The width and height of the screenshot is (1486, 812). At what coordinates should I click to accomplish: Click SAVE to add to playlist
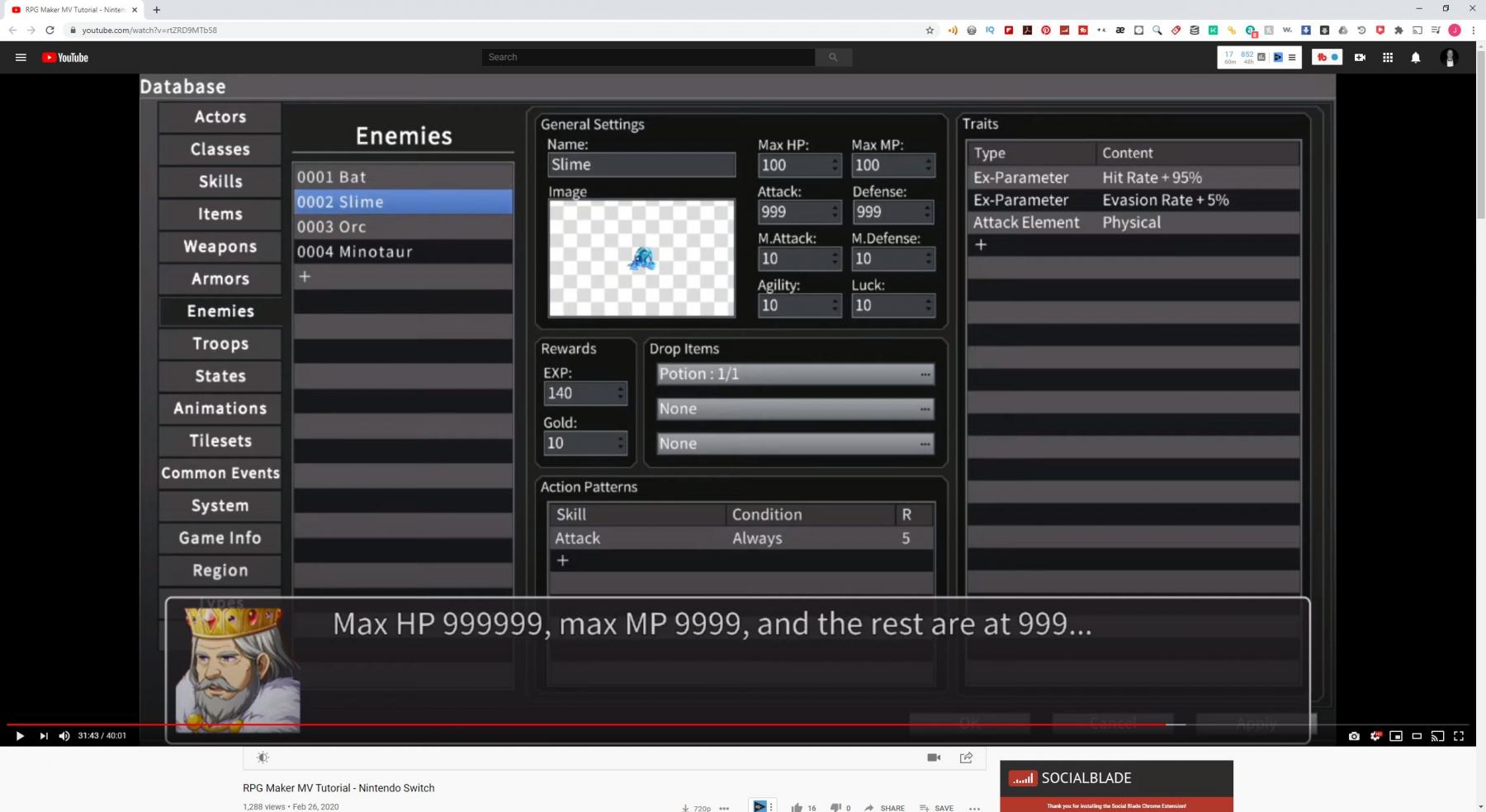[936, 808]
